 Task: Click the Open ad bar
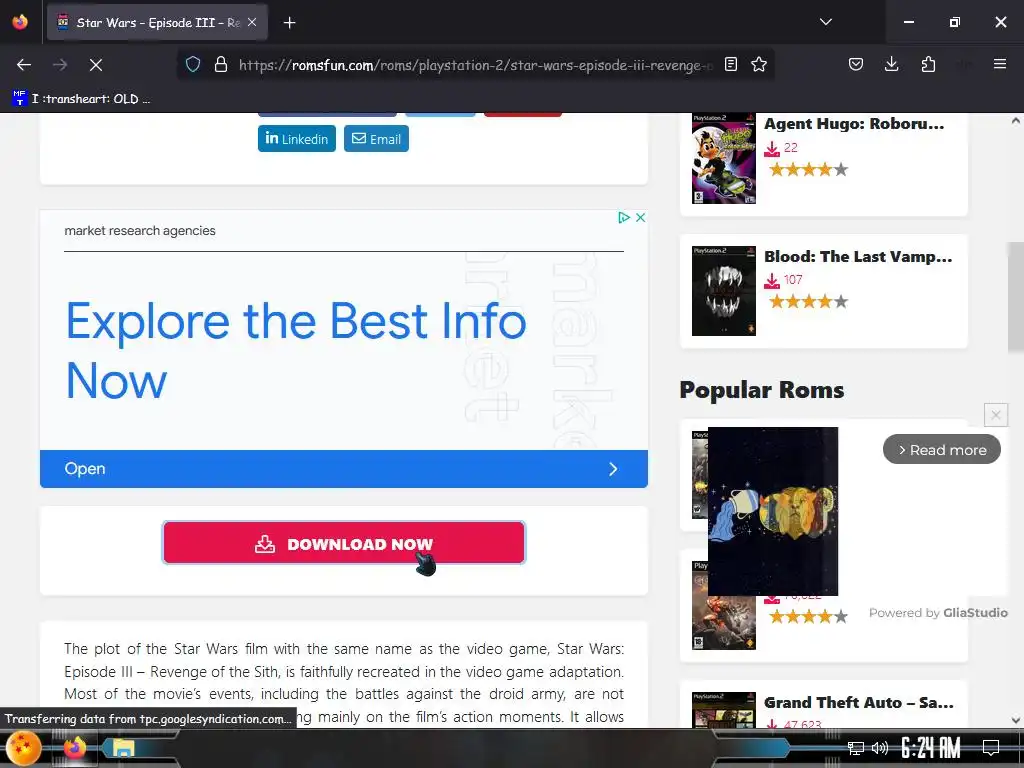pyautogui.click(x=344, y=469)
